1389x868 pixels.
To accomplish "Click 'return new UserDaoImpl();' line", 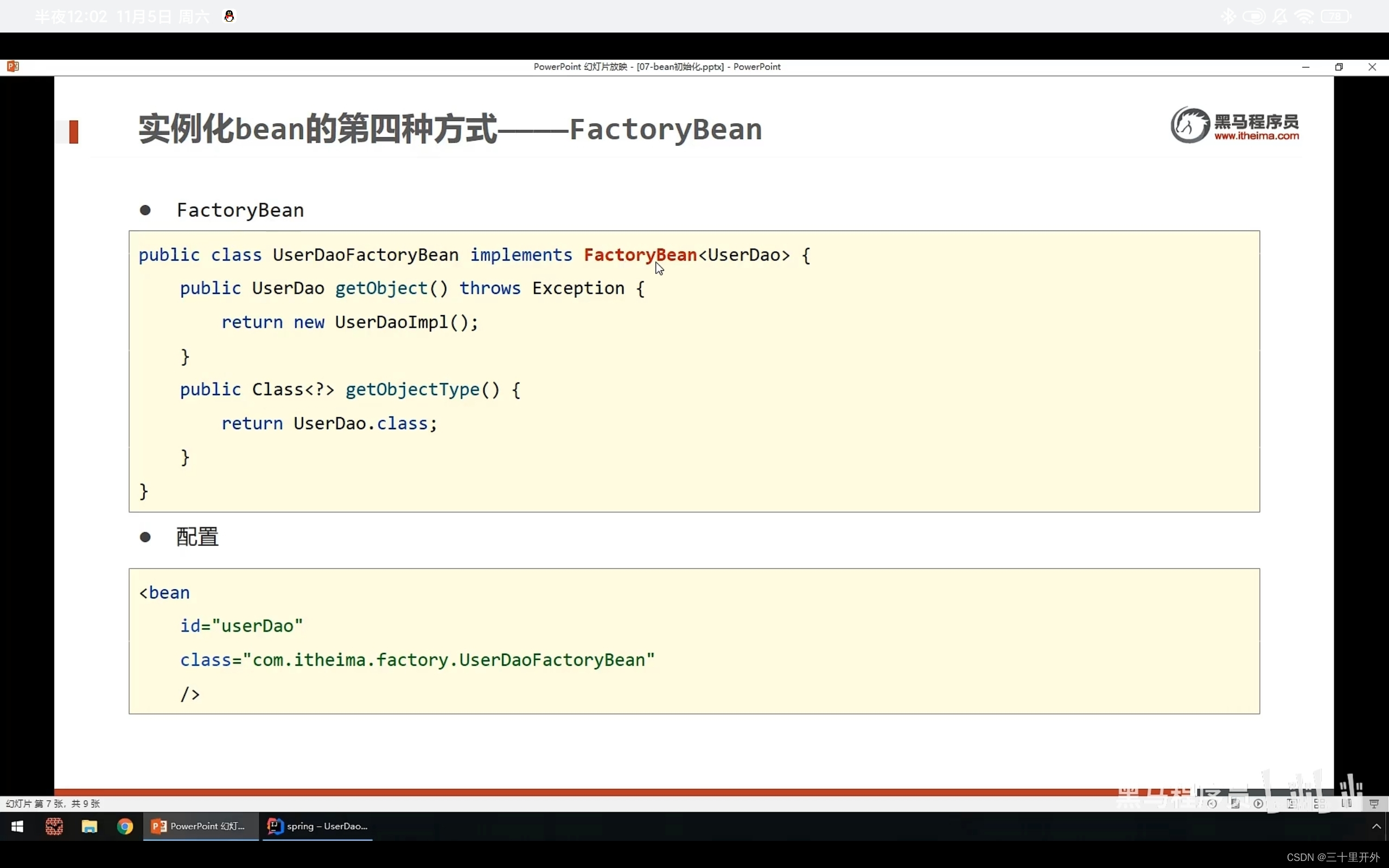I will [349, 322].
